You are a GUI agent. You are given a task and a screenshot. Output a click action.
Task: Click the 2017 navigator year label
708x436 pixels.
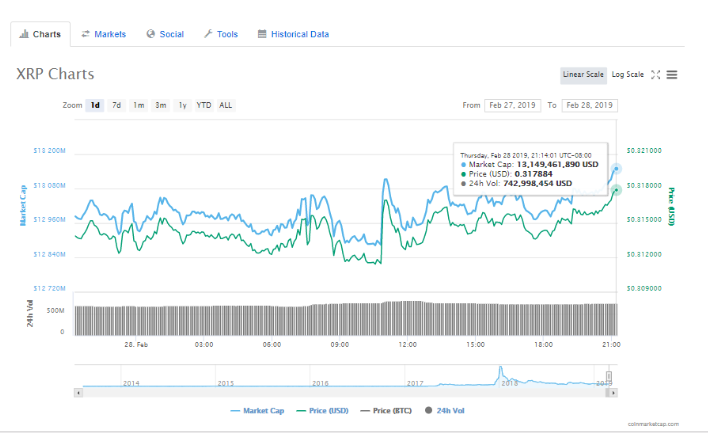pos(415,384)
